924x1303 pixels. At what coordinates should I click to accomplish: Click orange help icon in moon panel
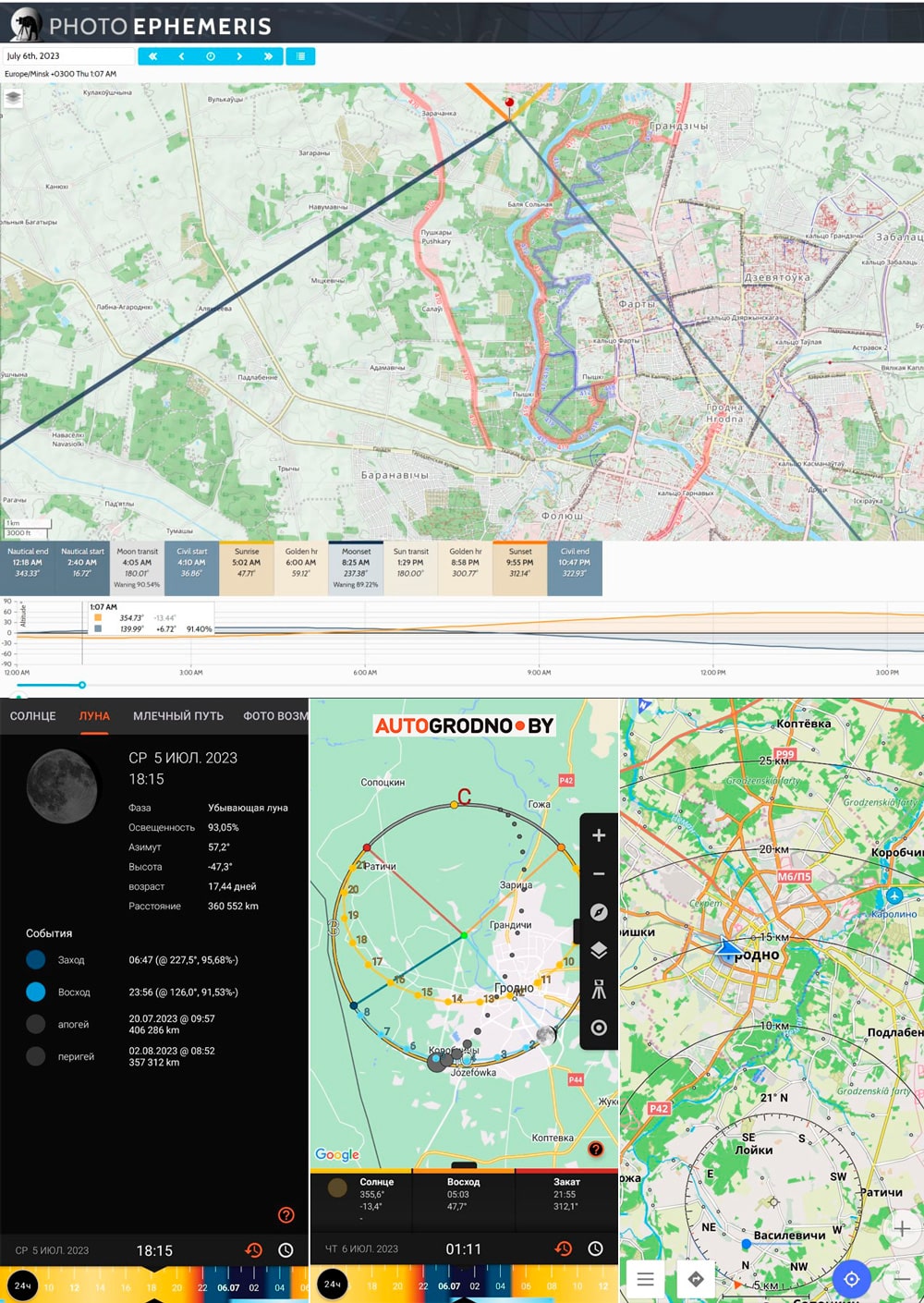click(x=286, y=1215)
